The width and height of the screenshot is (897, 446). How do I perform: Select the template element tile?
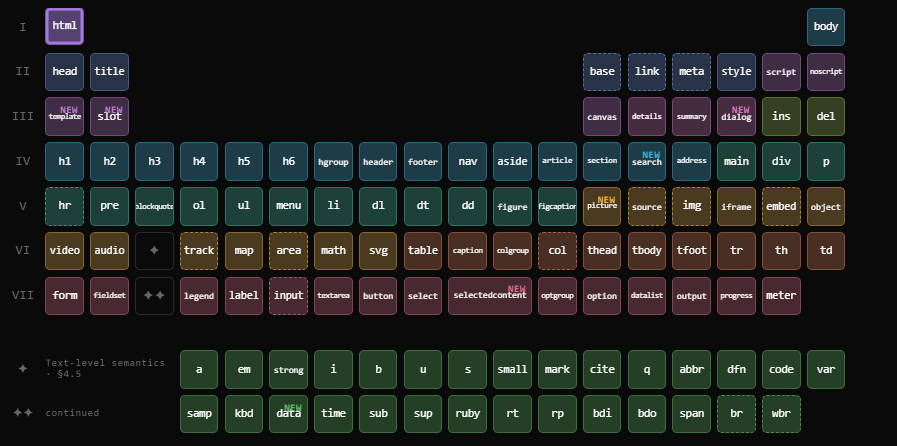(x=65, y=117)
